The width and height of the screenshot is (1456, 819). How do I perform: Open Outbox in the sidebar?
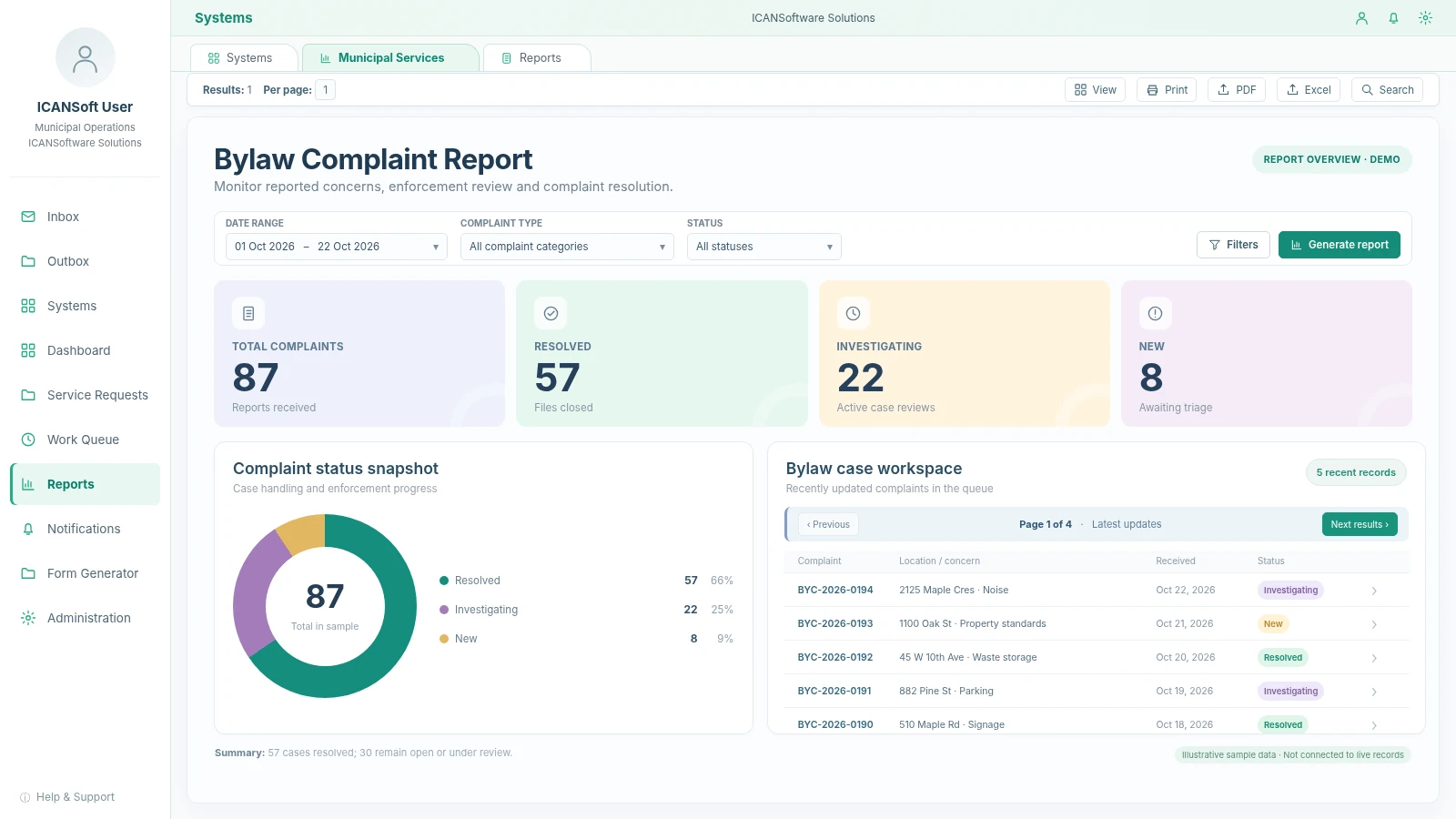pyautogui.click(x=85, y=261)
